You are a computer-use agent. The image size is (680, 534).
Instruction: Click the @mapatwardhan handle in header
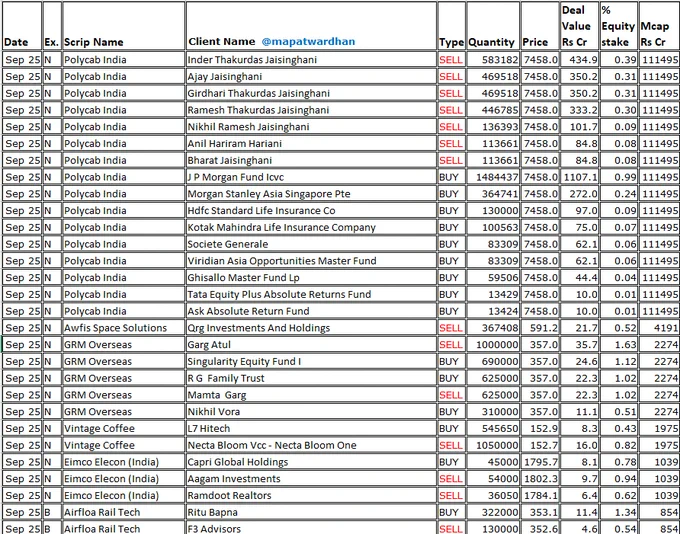308,42
